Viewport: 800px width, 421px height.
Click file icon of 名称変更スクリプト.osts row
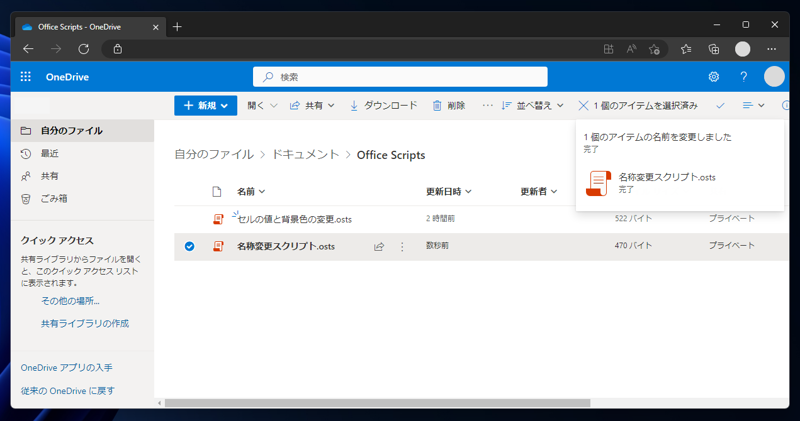tap(218, 246)
